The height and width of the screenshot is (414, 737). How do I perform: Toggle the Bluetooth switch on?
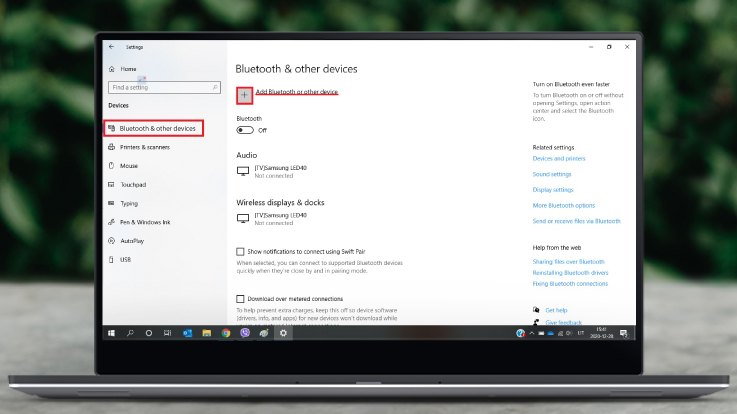[244, 130]
